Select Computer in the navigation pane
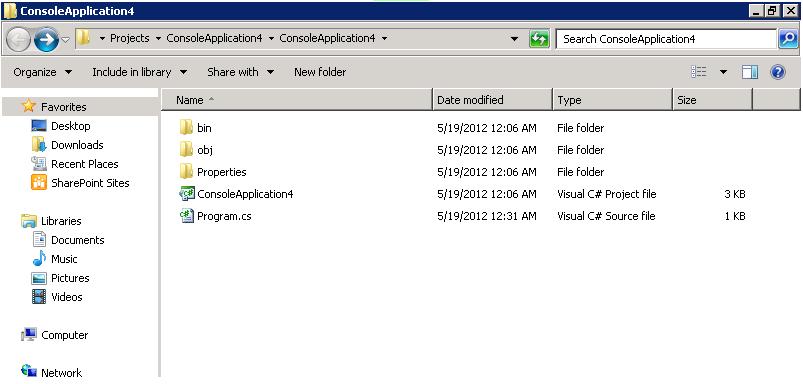 65,335
